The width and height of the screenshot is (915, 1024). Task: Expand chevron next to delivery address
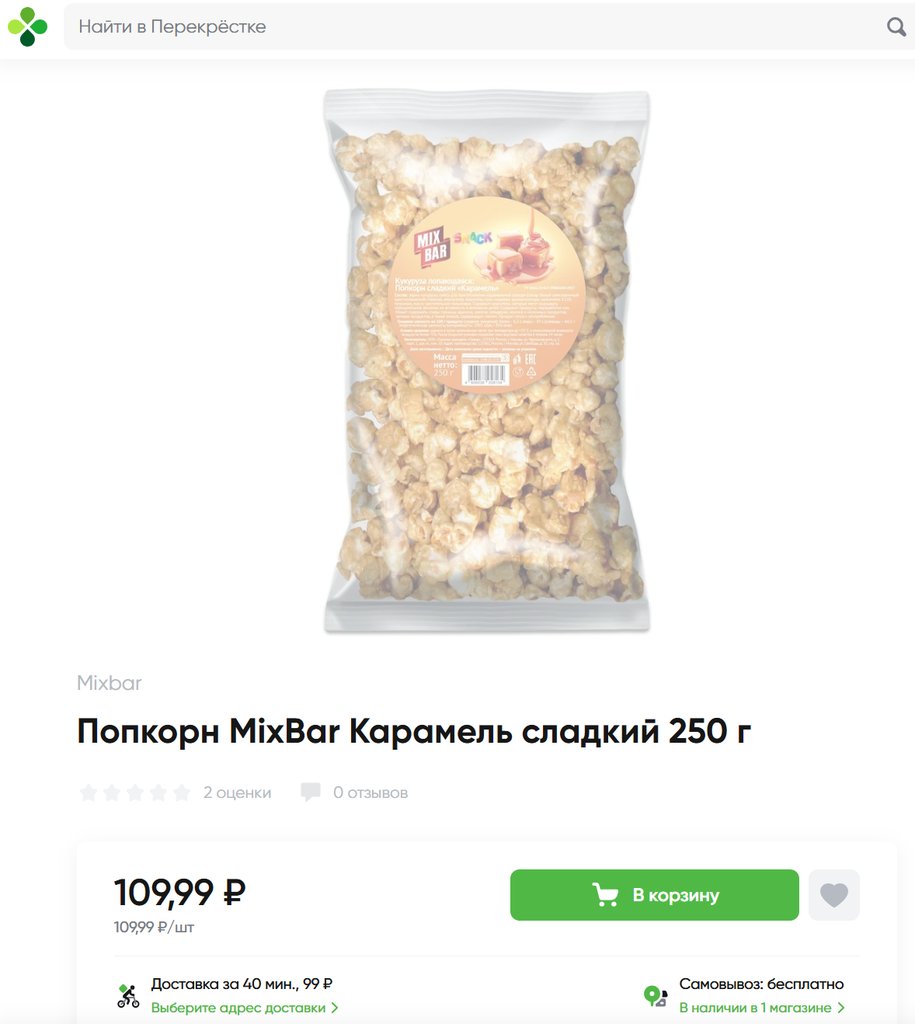[x=334, y=1008]
